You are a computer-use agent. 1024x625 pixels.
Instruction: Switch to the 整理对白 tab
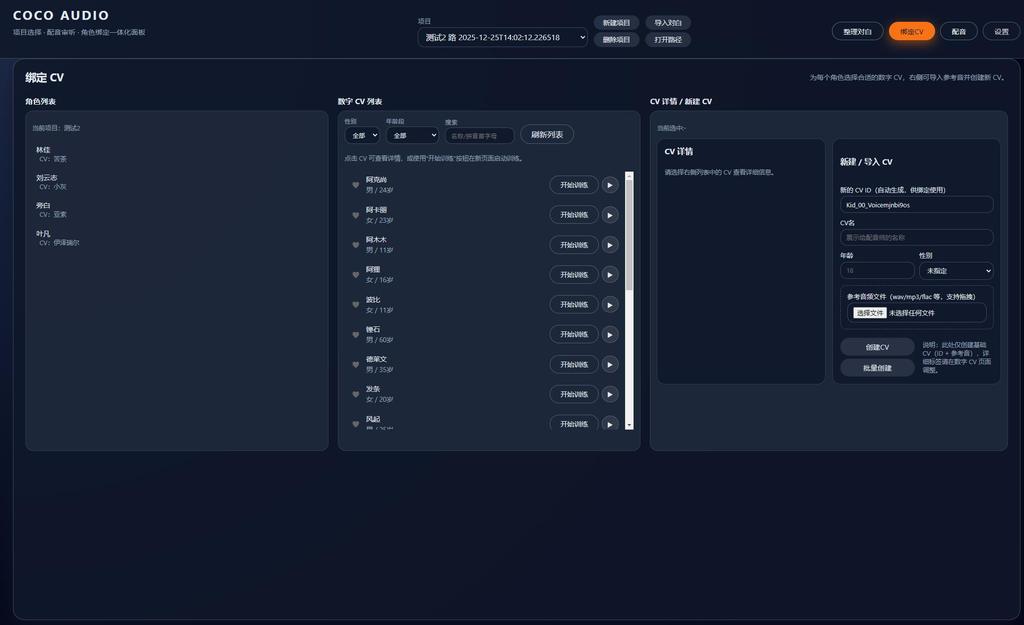(x=857, y=31)
